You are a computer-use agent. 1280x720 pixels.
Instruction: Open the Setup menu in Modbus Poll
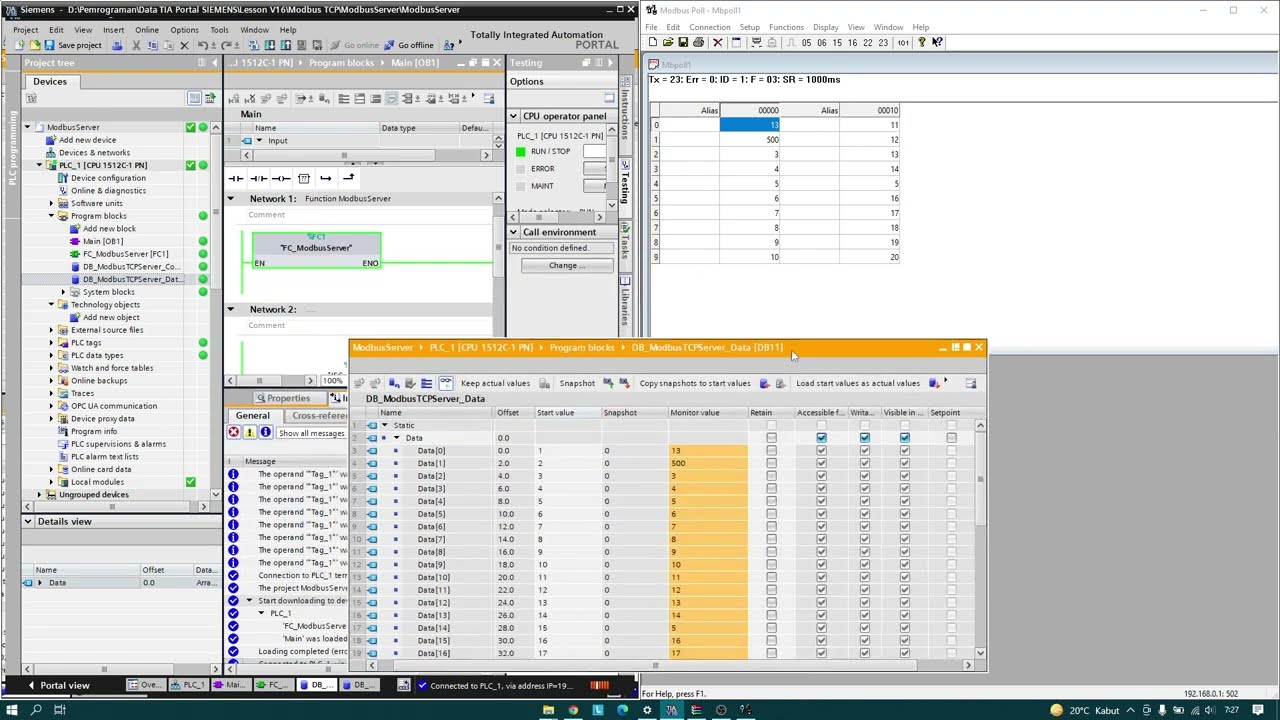point(749,27)
